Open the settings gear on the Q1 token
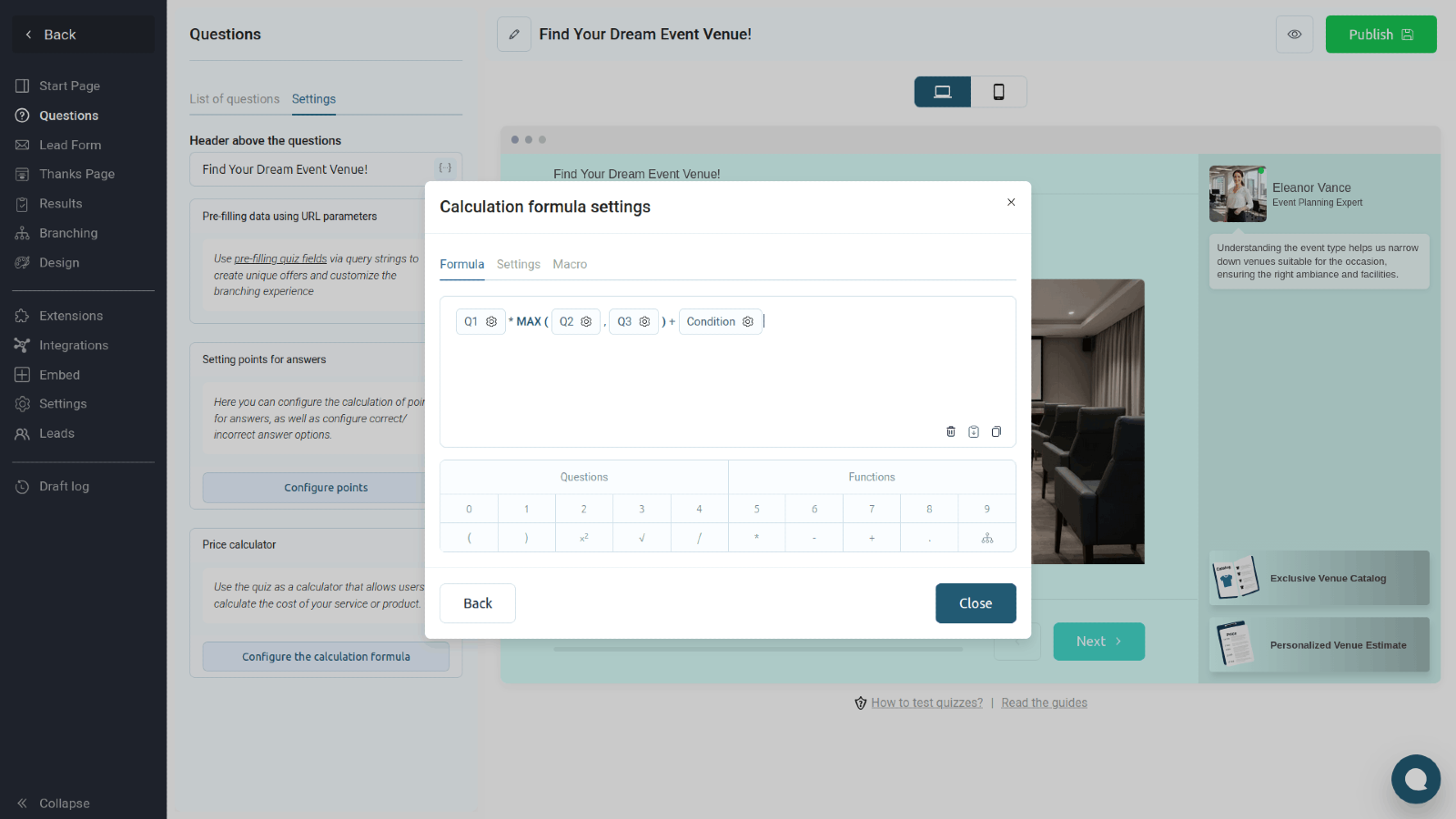 [490, 321]
